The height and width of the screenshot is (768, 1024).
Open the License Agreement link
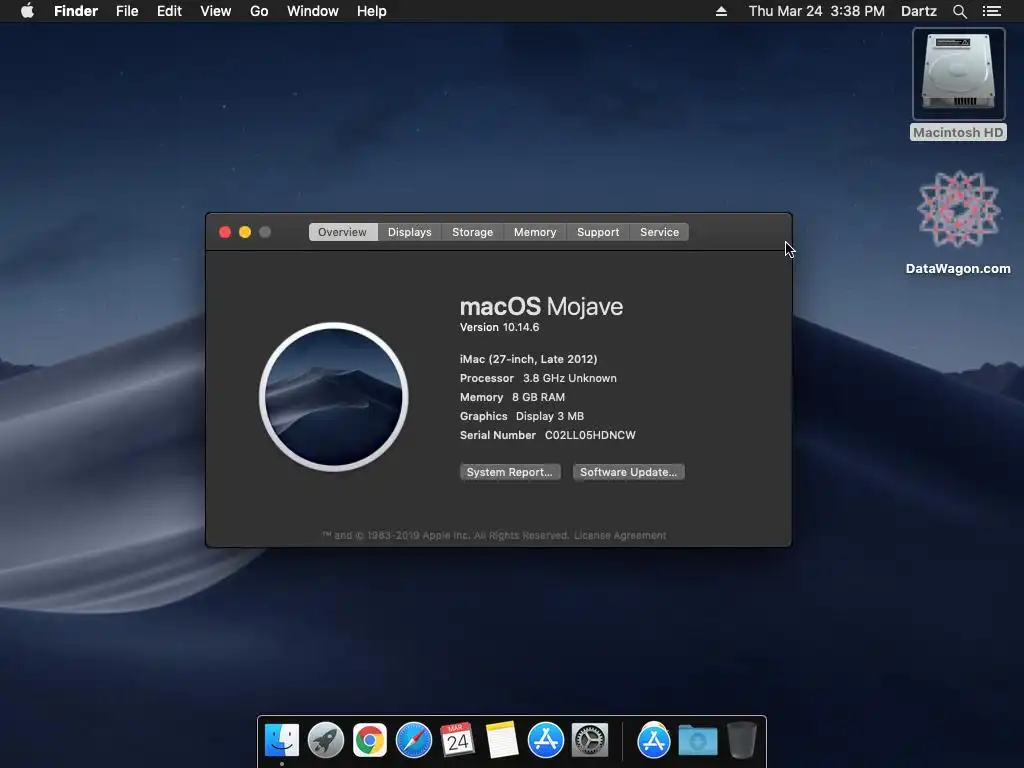[x=620, y=536]
